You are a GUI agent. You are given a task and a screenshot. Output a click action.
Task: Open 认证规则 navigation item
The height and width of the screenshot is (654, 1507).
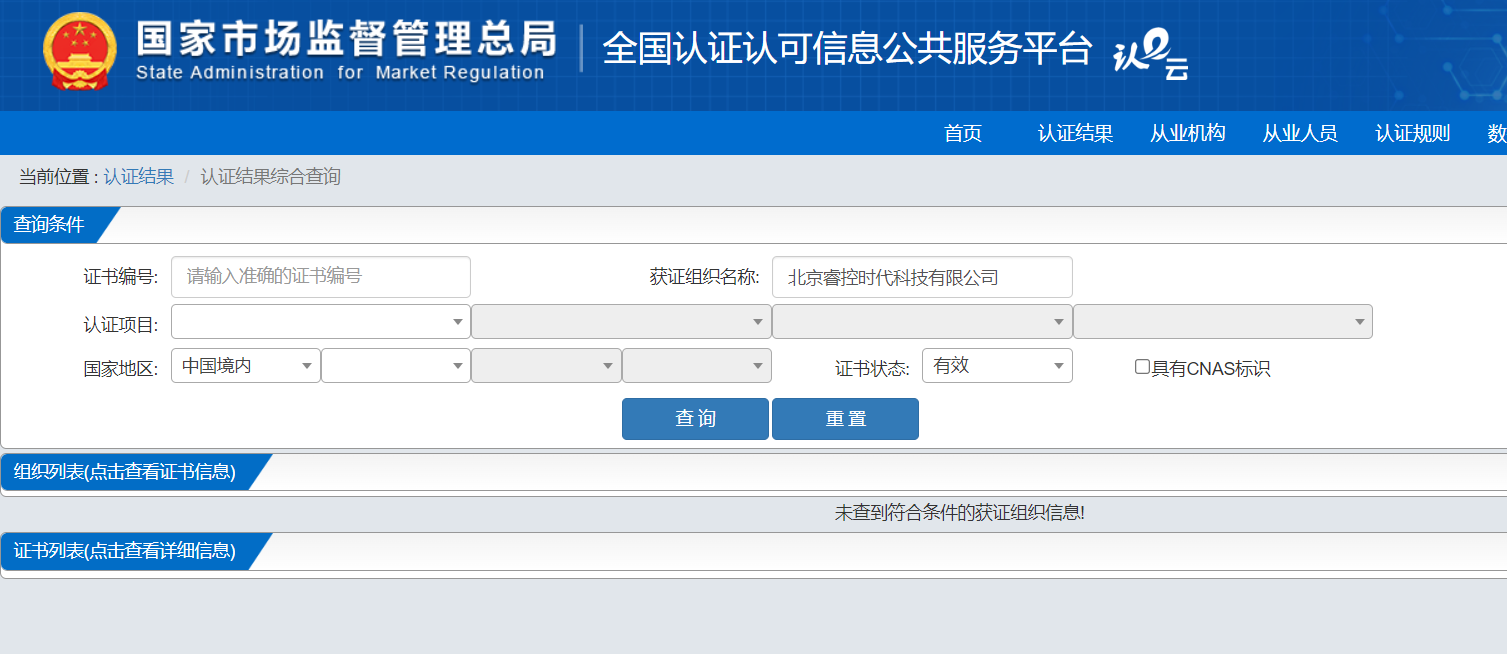1412,133
